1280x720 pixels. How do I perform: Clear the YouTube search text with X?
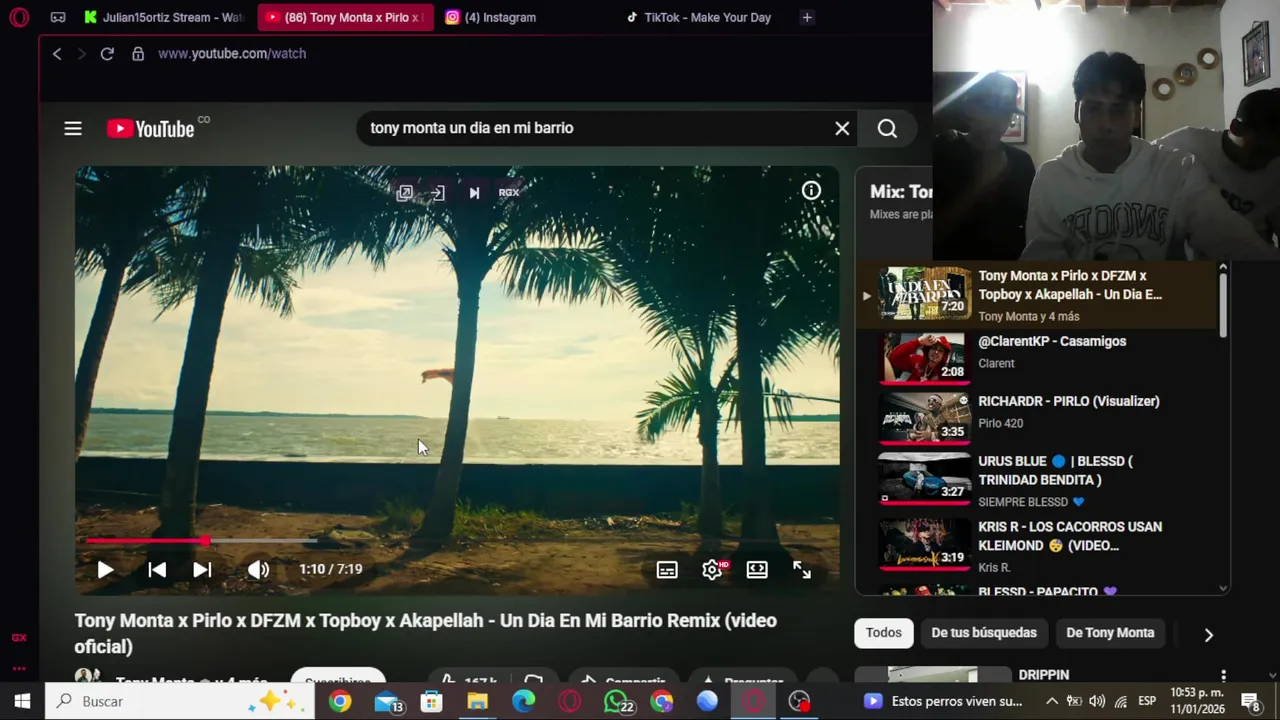842,128
